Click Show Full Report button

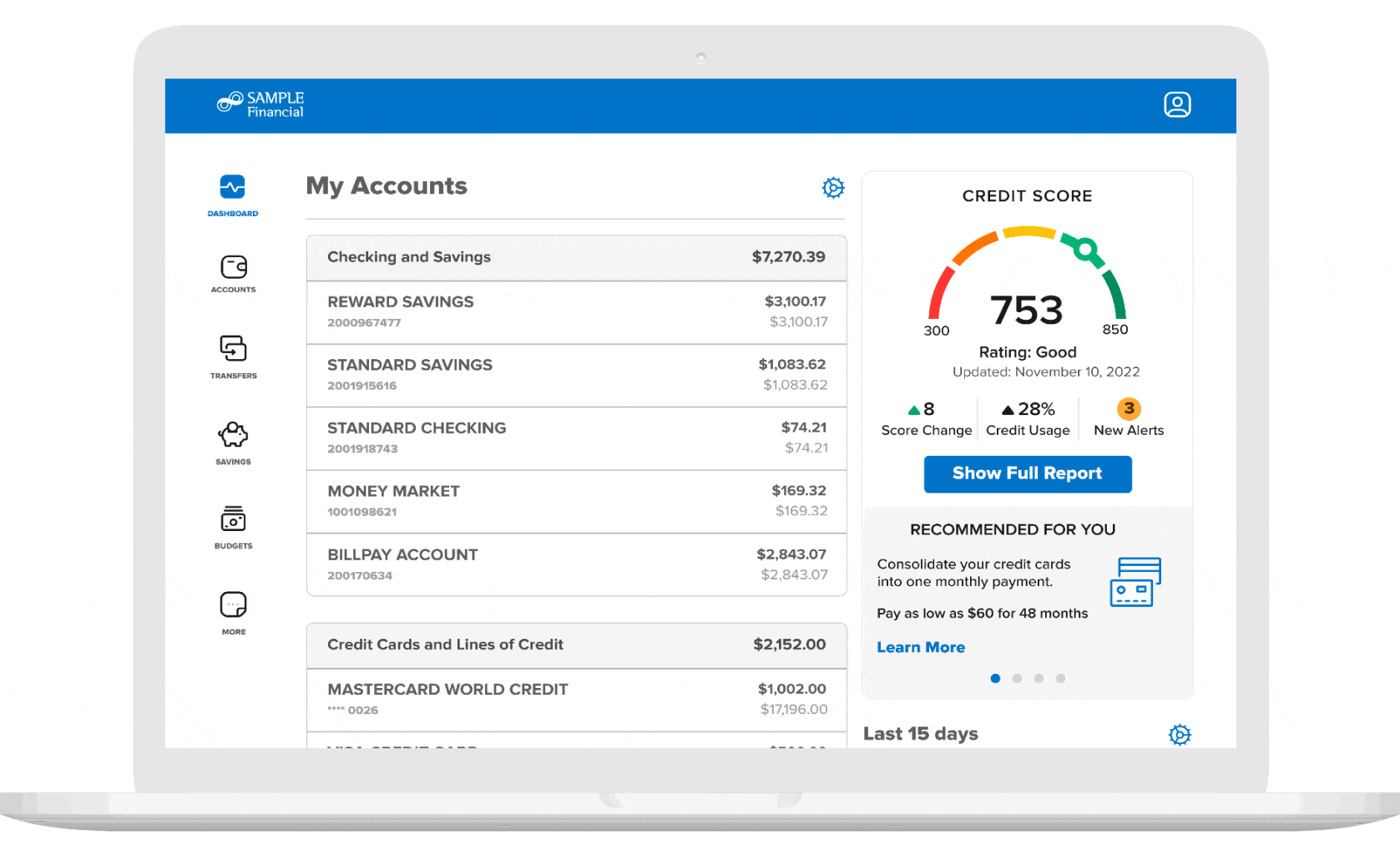click(1027, 474)
